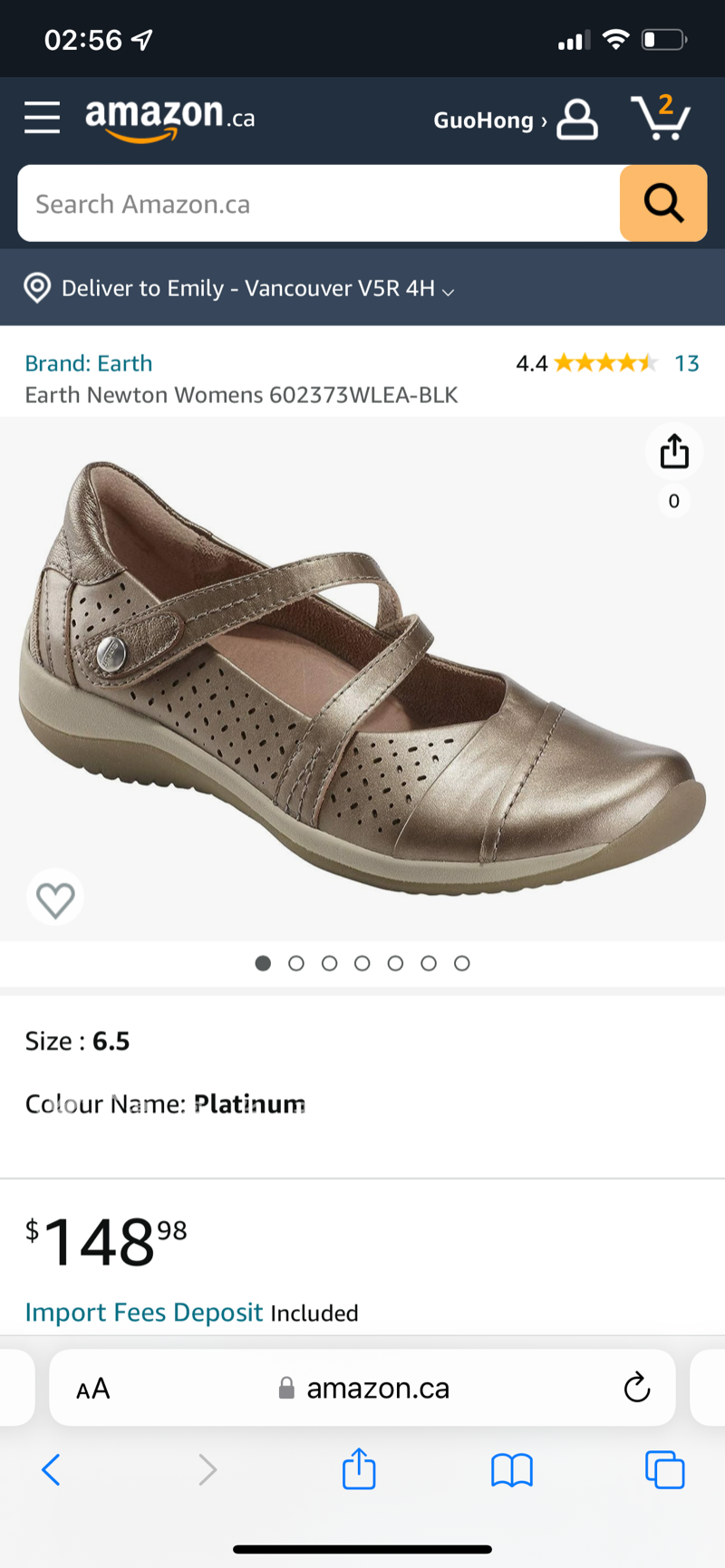Open Safari AA page settings menu
Image resolution: width=725 pixels, height=1568 pixels.
[93, 1388]
